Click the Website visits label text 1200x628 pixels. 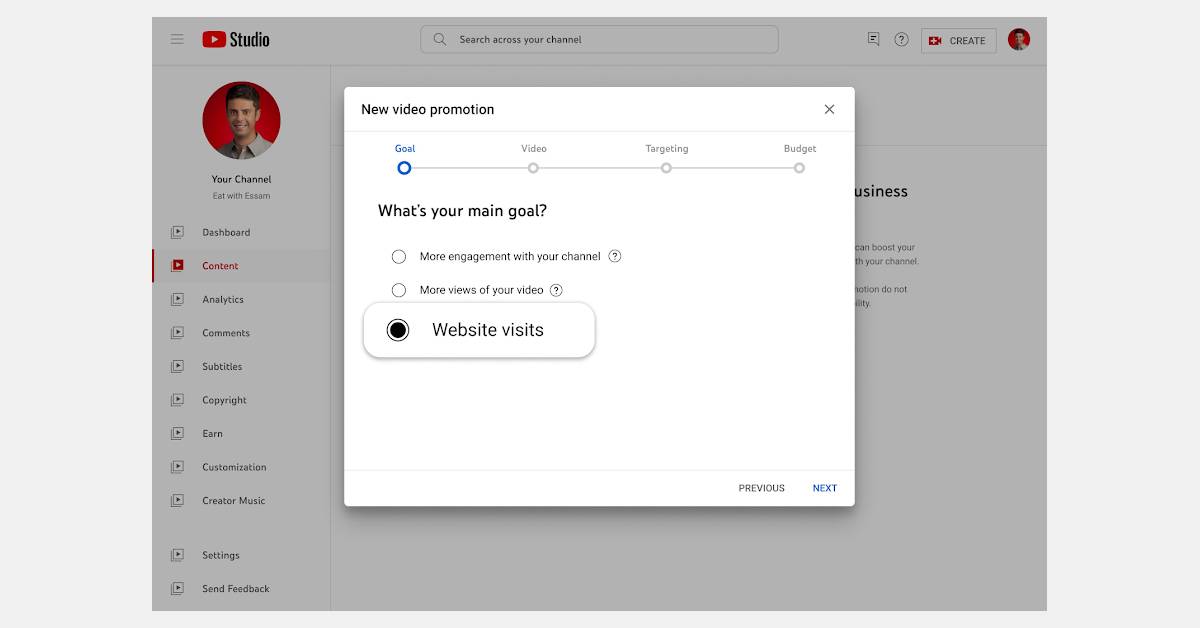click(488, 330)
